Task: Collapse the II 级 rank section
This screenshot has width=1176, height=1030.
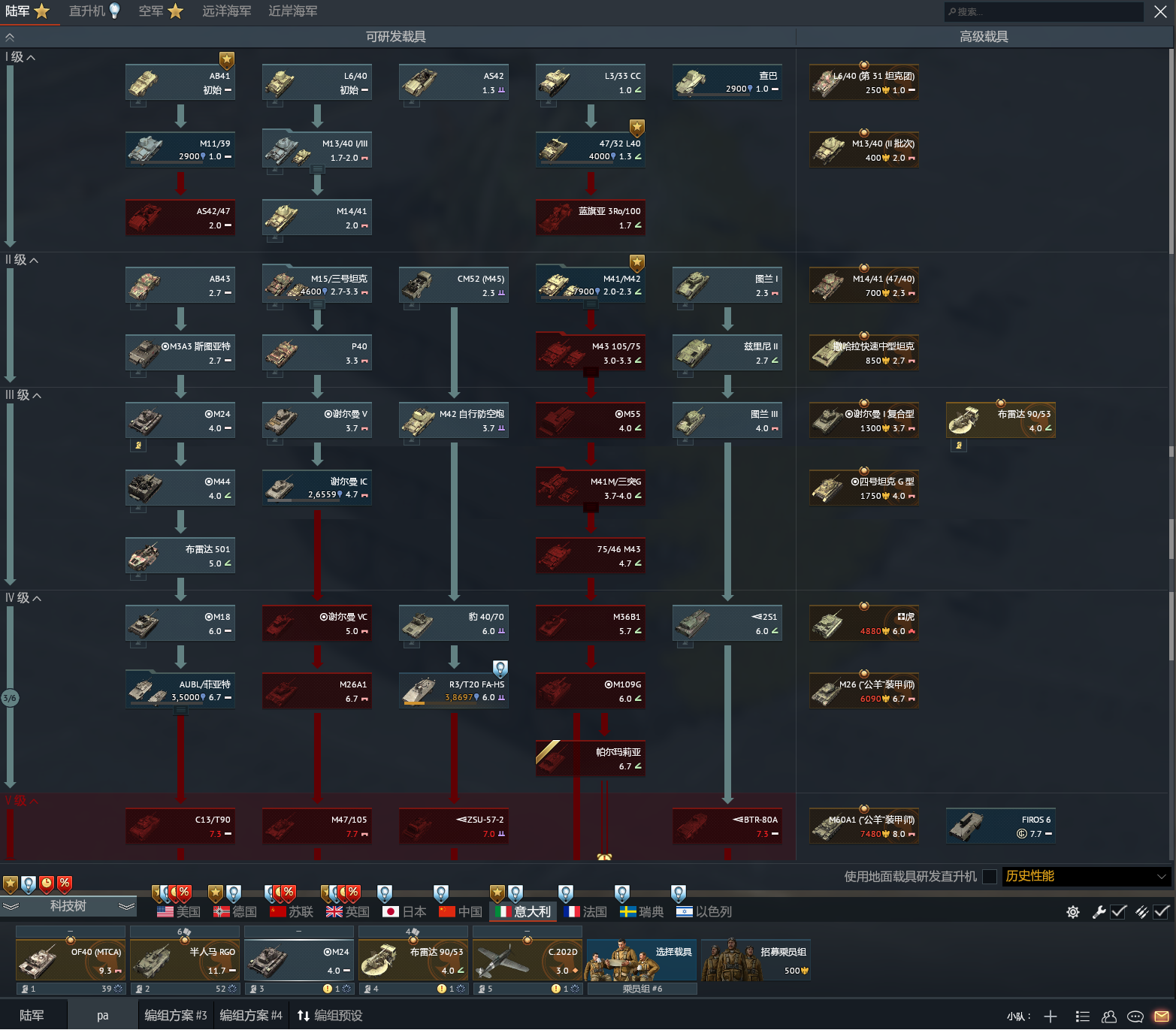Action: [x=22, y=260]
